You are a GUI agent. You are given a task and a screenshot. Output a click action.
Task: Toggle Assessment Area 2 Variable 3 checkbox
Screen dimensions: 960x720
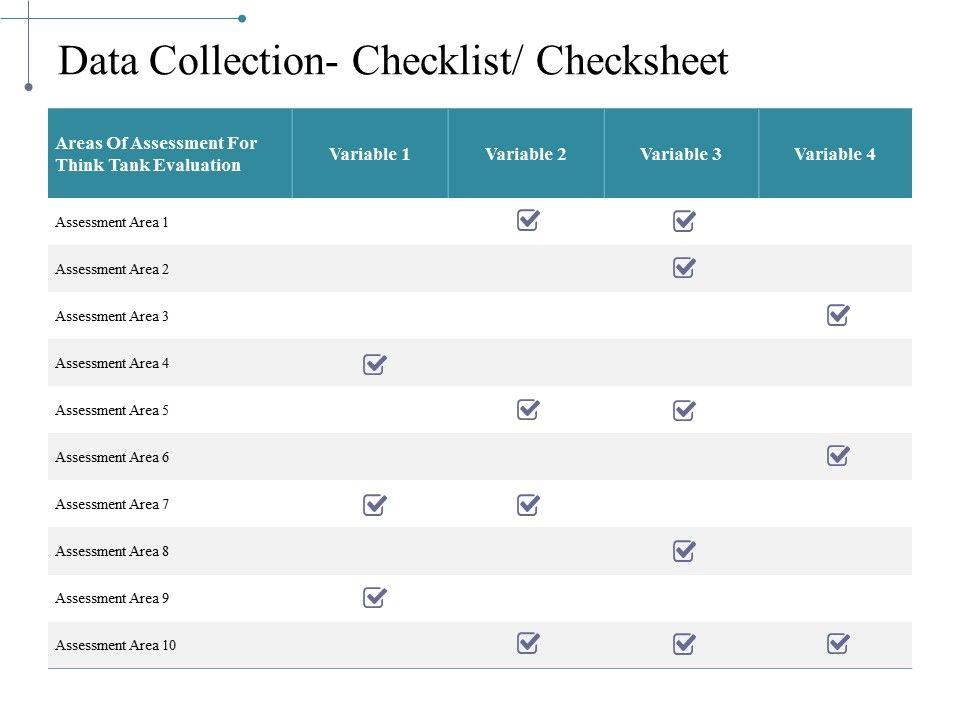[x=684, y=268]
